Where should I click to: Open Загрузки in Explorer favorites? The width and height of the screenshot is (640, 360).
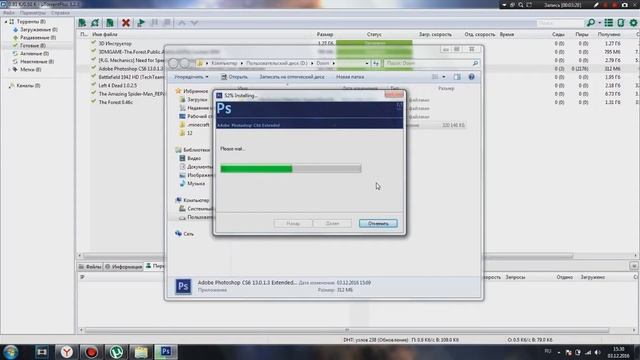pyautogui.click(x=197, y=99)
